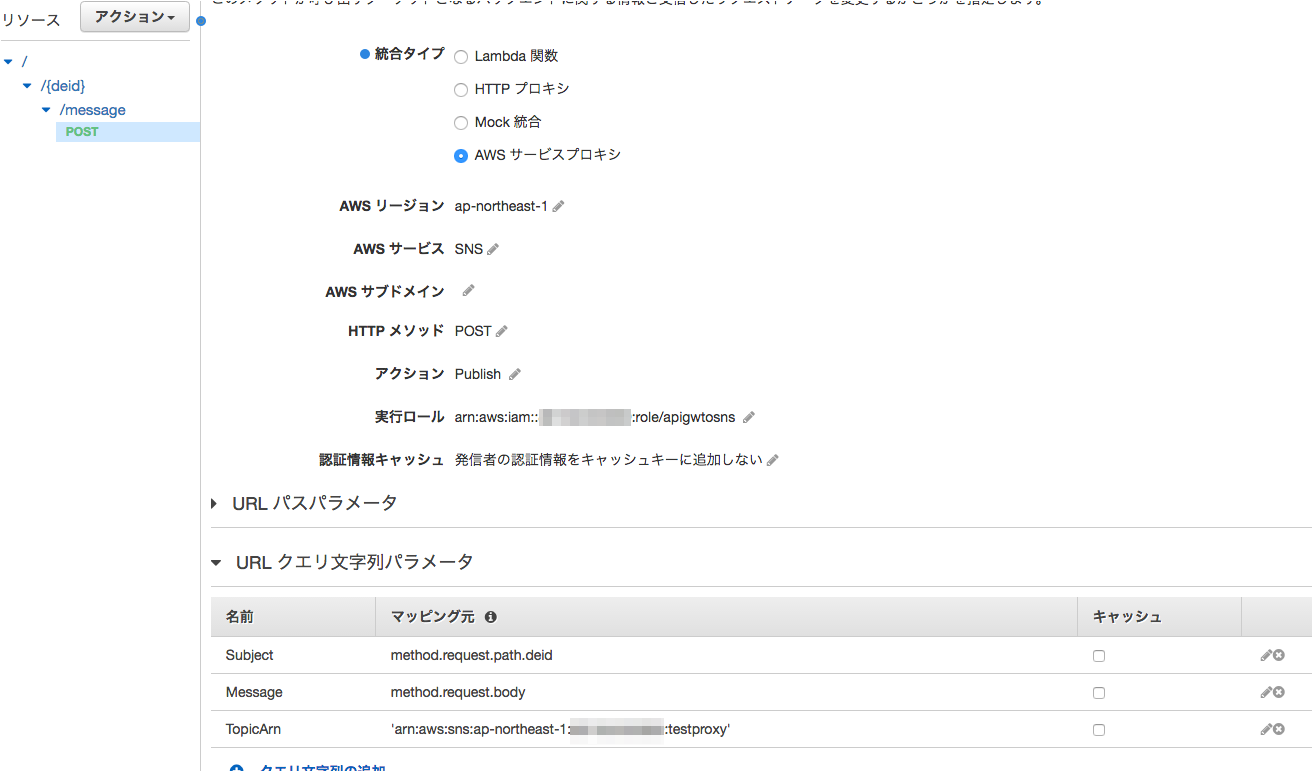Check cache box for TopicArn
This screenshot has width=1312, height=771.
point(1099,730)
